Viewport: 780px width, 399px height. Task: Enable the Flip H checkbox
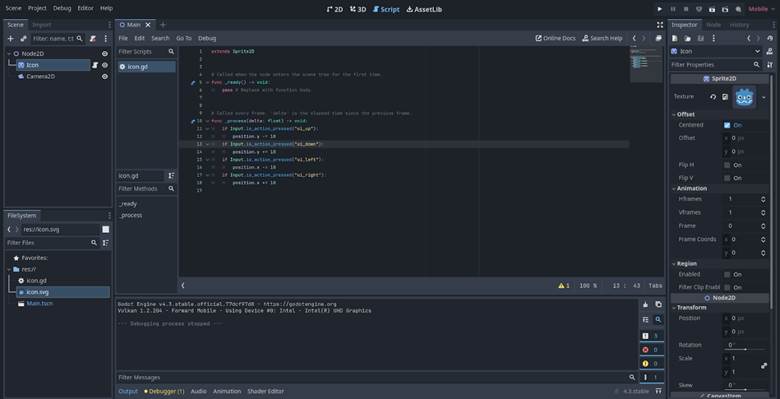pyautogui.click(x=727, y=165)
